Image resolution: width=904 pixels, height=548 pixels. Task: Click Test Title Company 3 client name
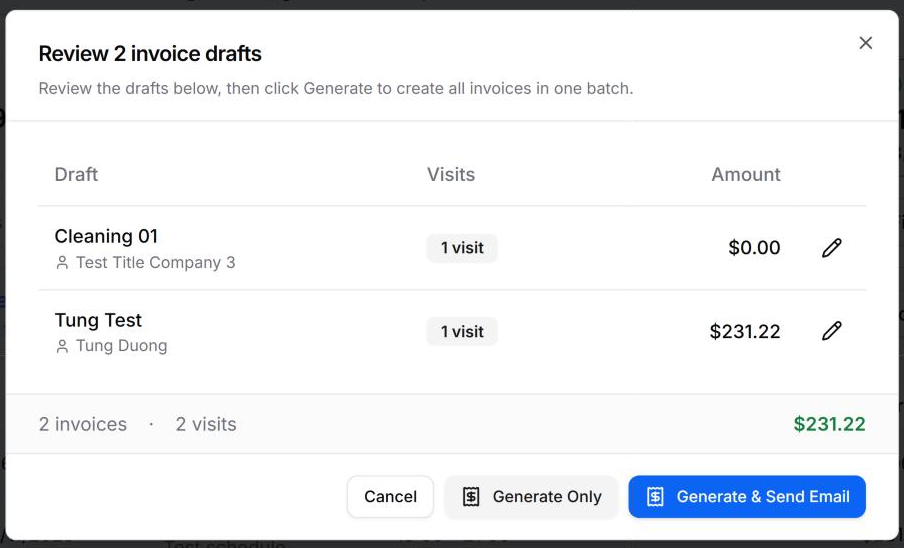point(156,263)
